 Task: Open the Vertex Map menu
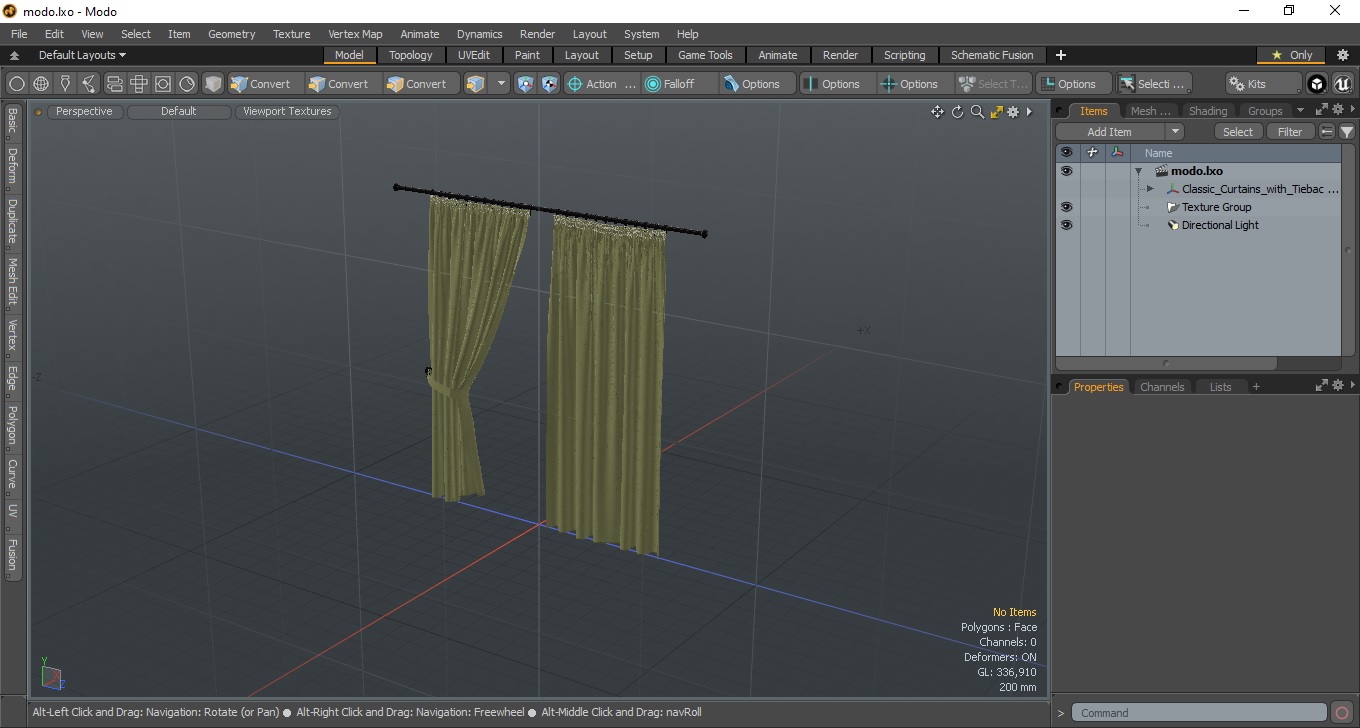tap(355, 34)
